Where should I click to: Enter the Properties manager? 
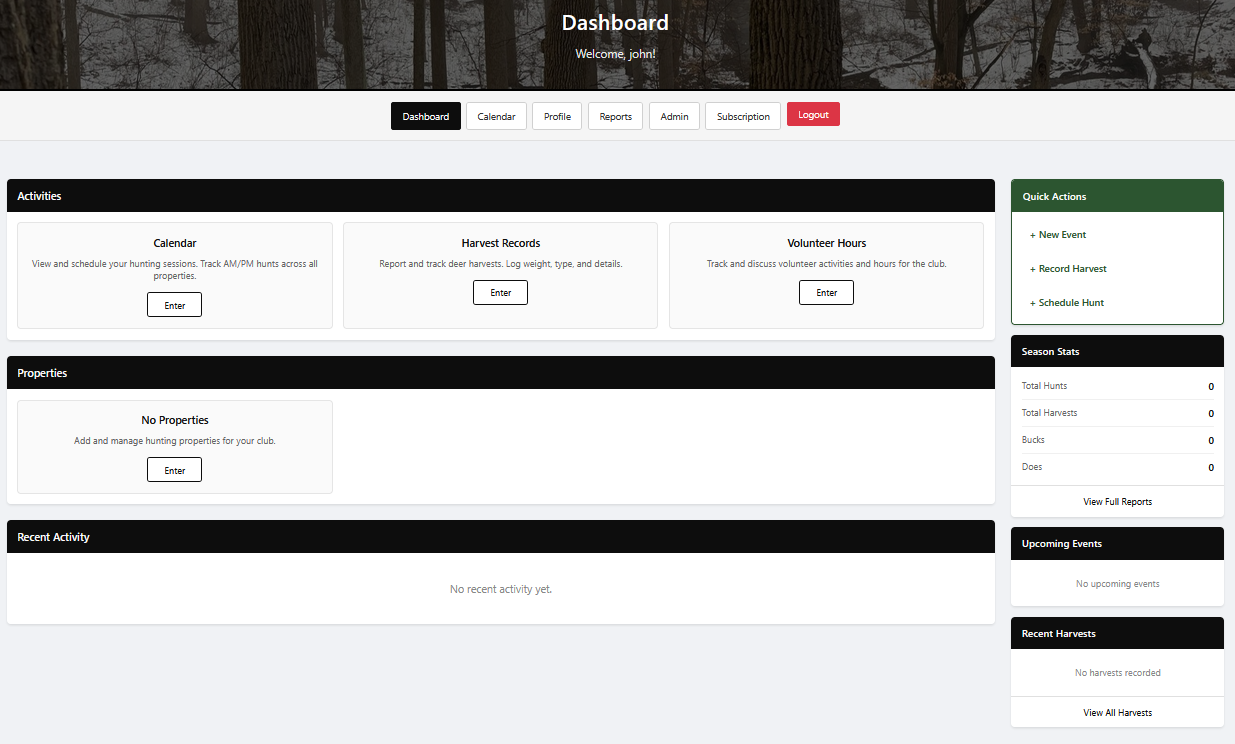(x=174, y=469)
